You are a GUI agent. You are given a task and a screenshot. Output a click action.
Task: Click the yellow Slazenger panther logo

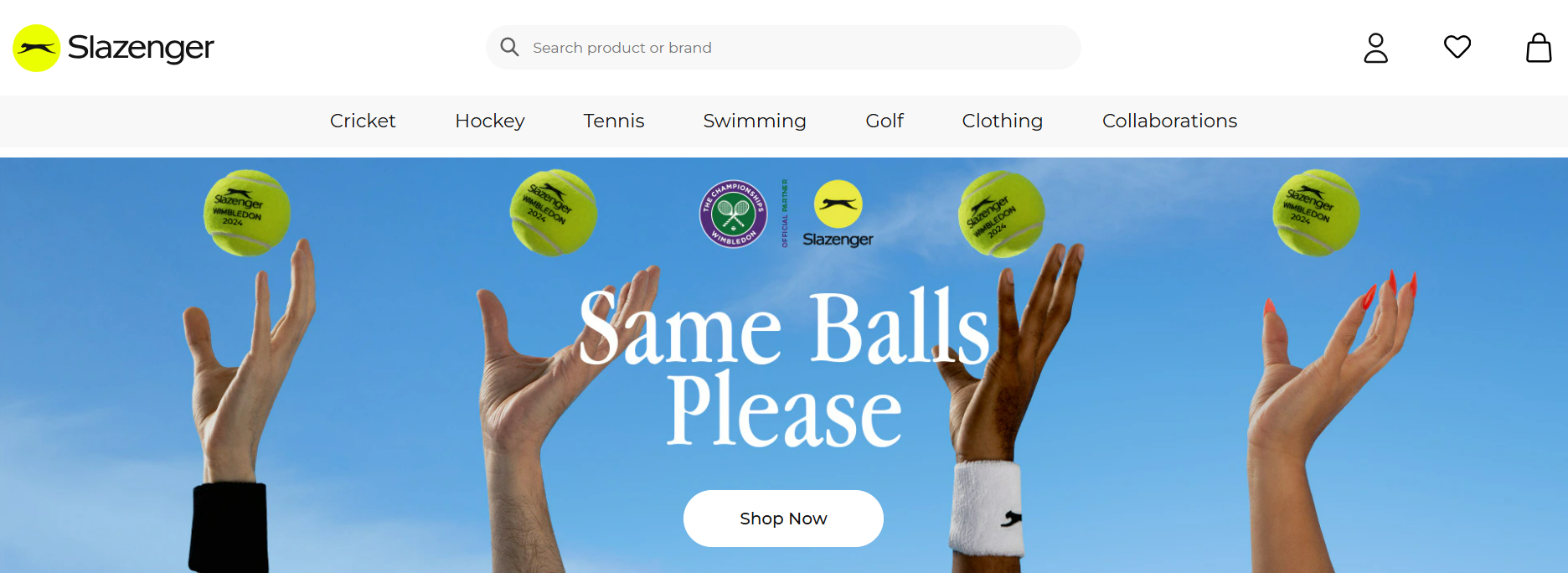pos(37,48)
